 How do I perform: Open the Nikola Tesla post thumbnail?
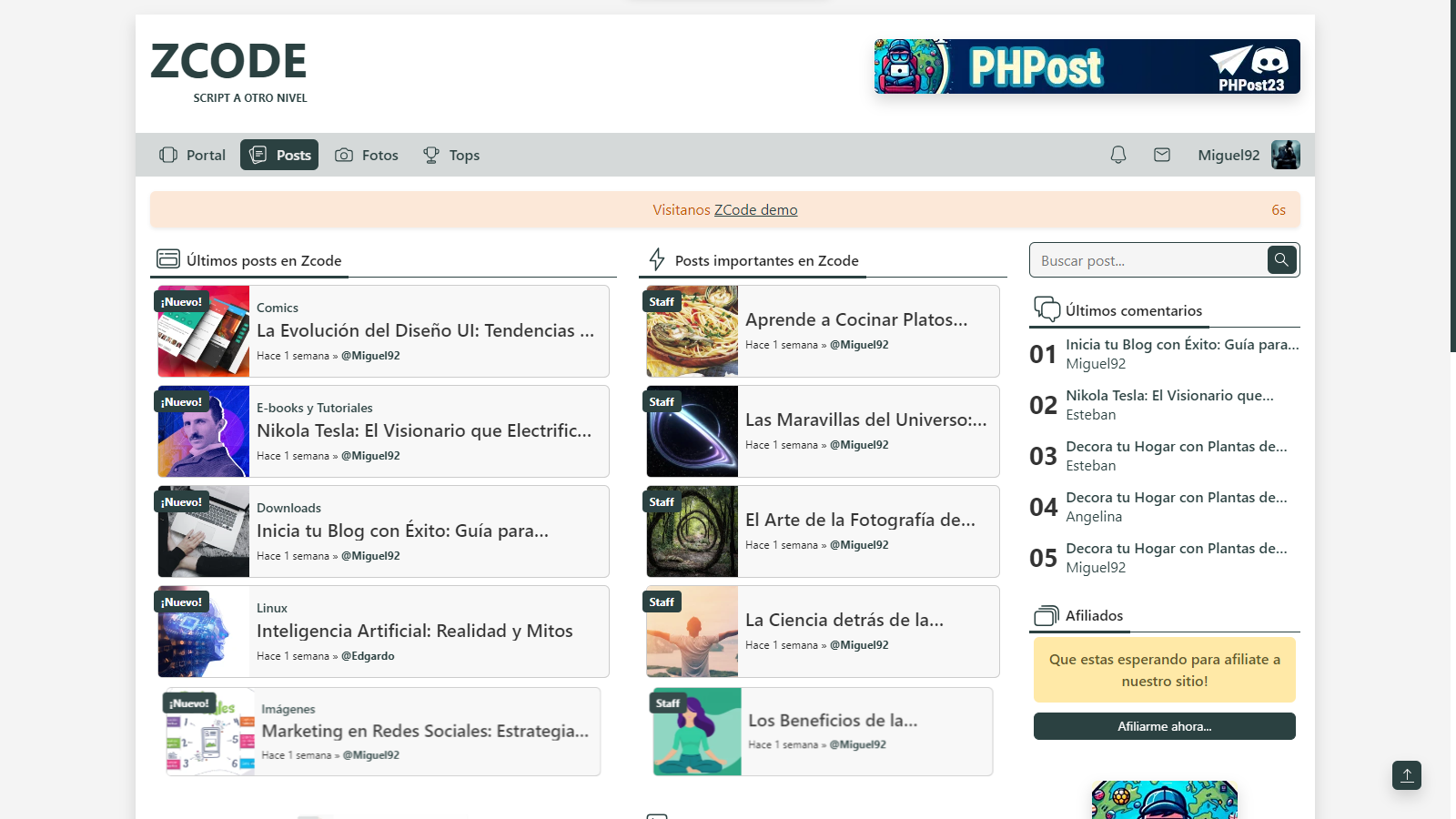(202, 431)
